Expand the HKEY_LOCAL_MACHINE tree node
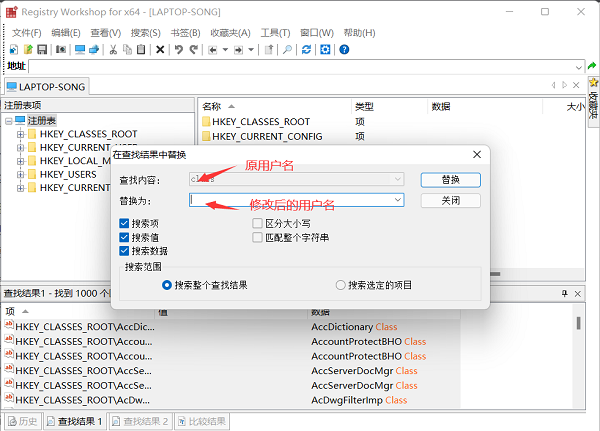This screenshot has width=600, height=431. 21,161
